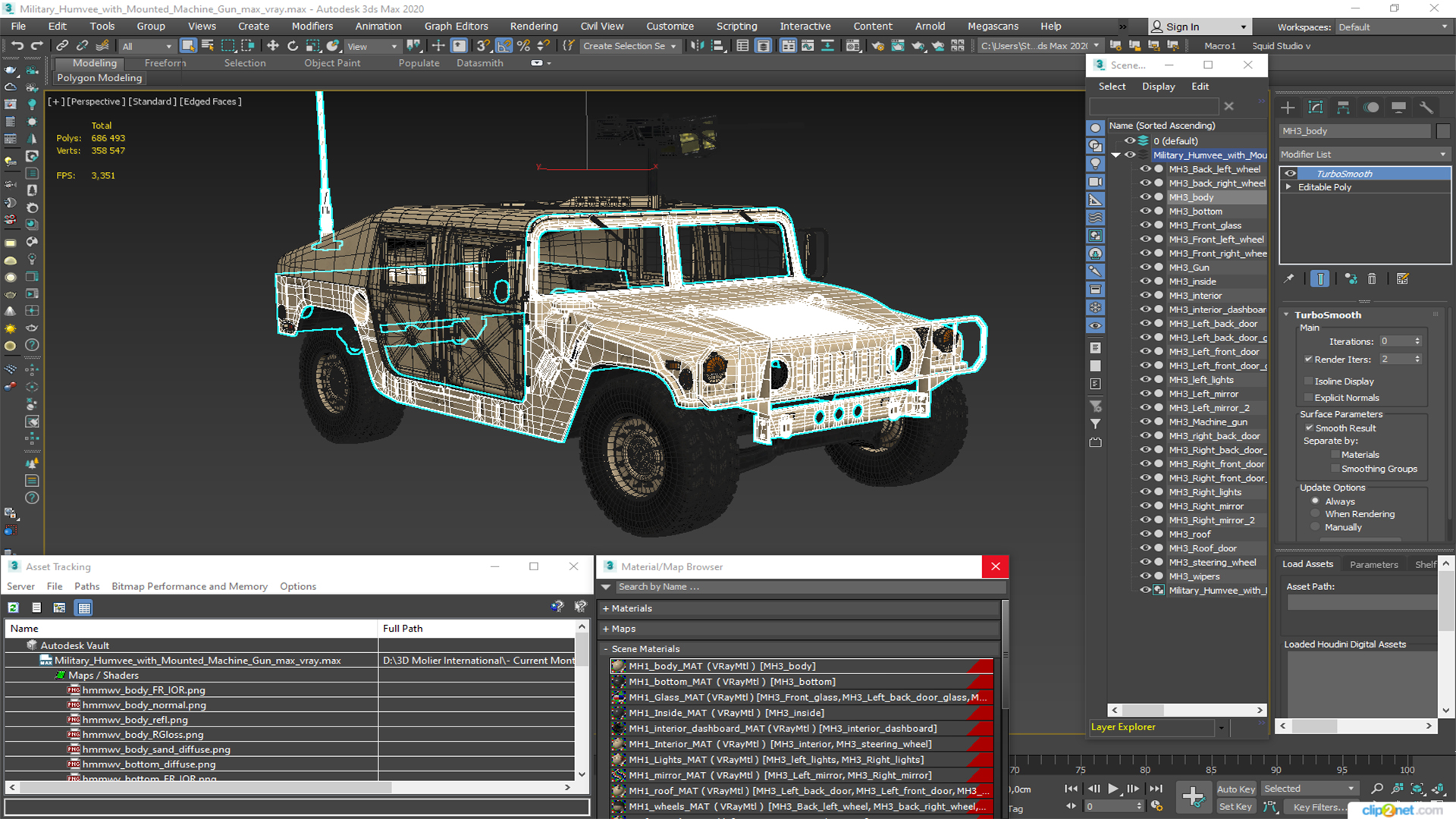Viewport: 1456px width, 819px height.
Task: Open the Motion command panel tab
Action: point(1371,108)
